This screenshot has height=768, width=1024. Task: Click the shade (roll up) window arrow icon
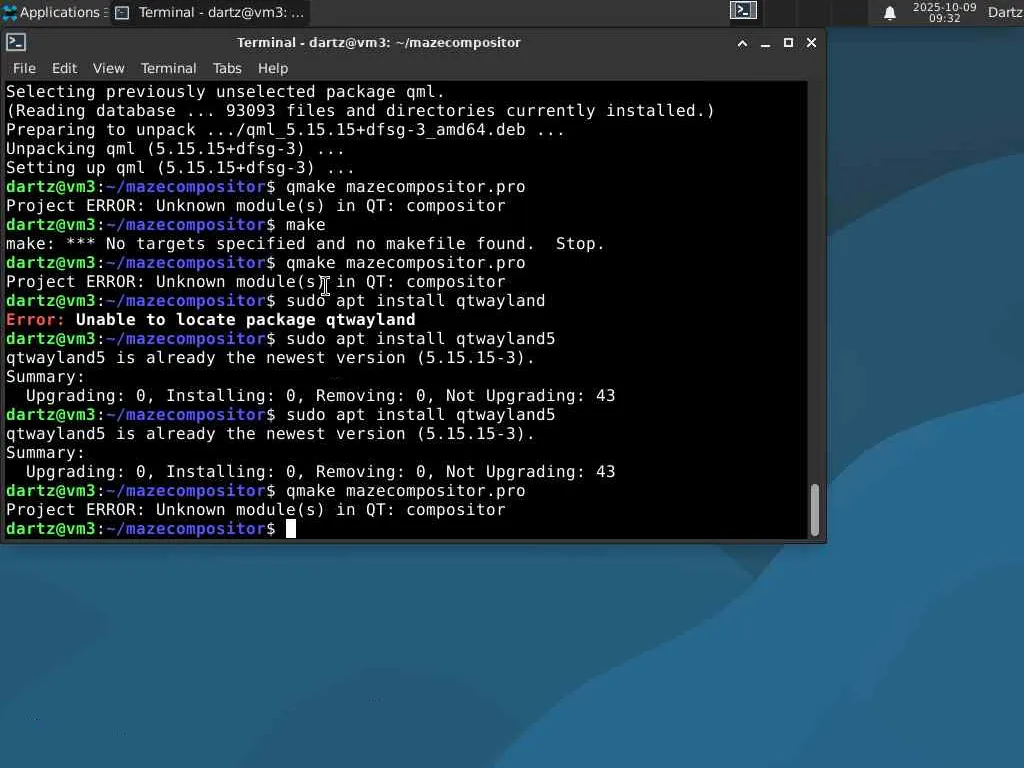[743, 43]
